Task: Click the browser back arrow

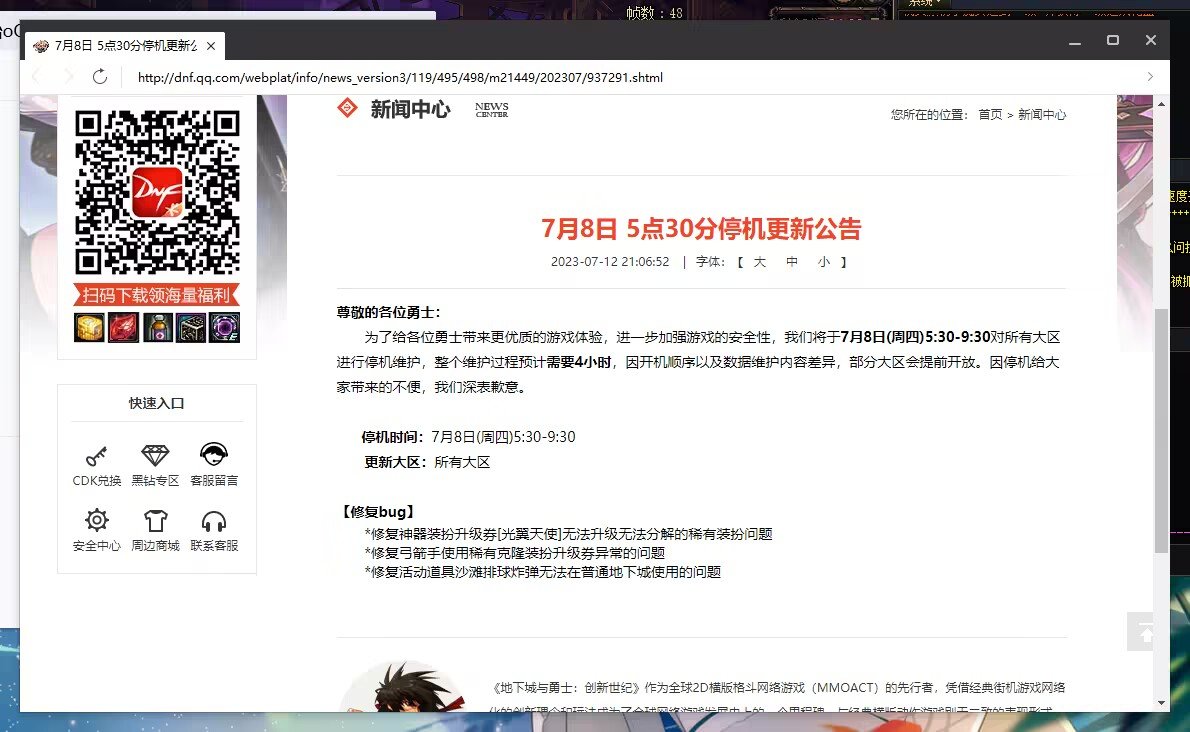Action: 36,77
